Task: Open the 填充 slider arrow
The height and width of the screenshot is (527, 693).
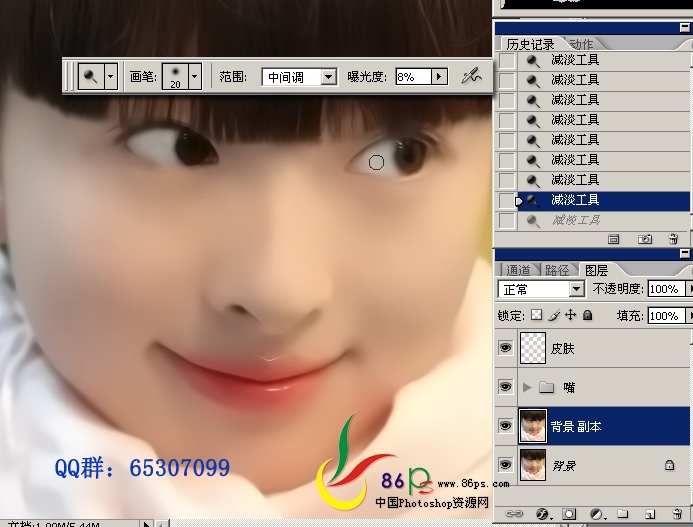Action: (689, 316)
